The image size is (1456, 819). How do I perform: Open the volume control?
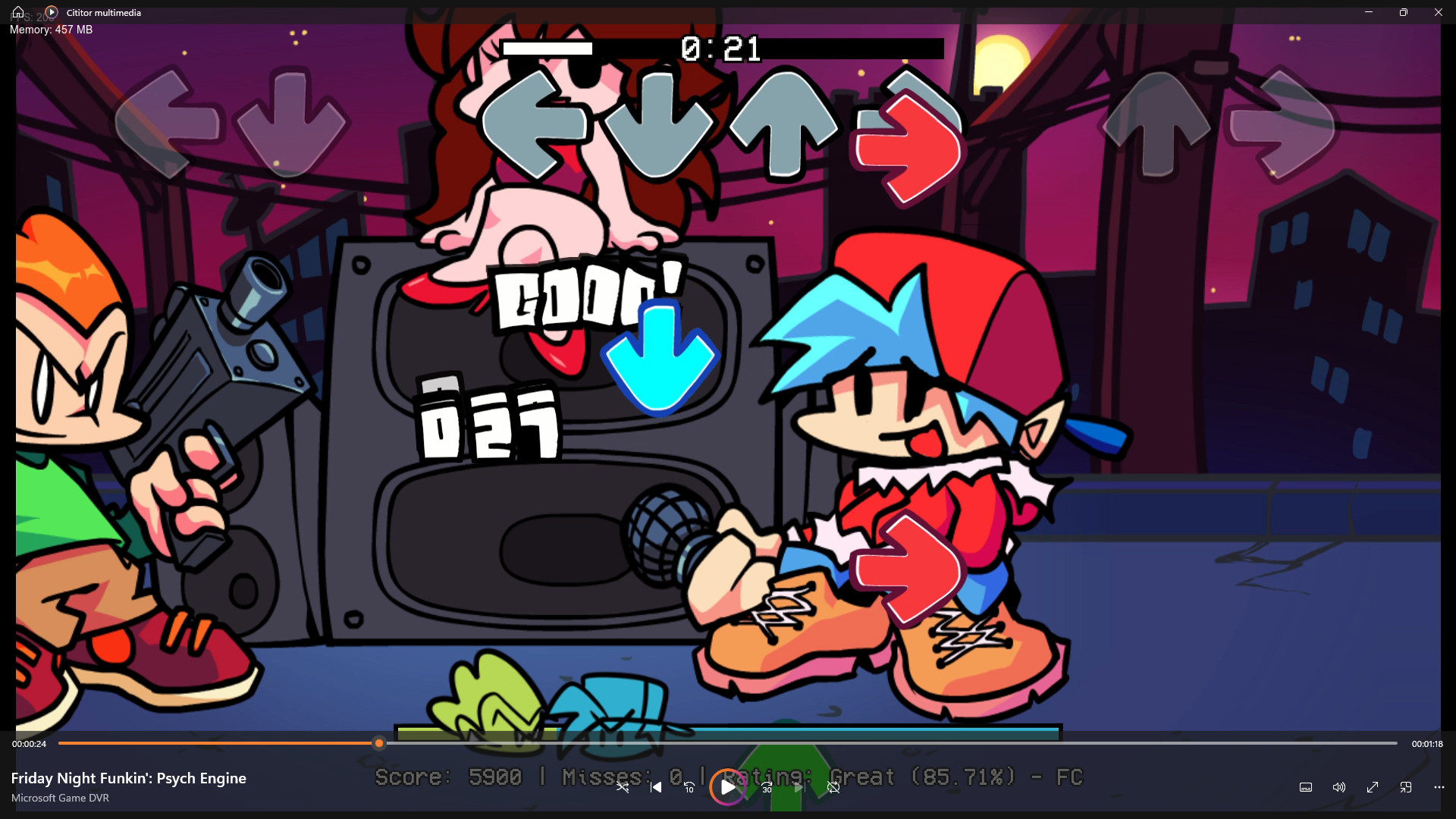[1339, 787]
